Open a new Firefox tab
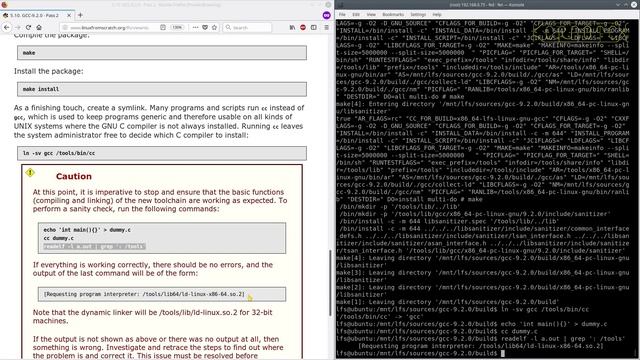640x360 pixels. (x=80, y=15)
